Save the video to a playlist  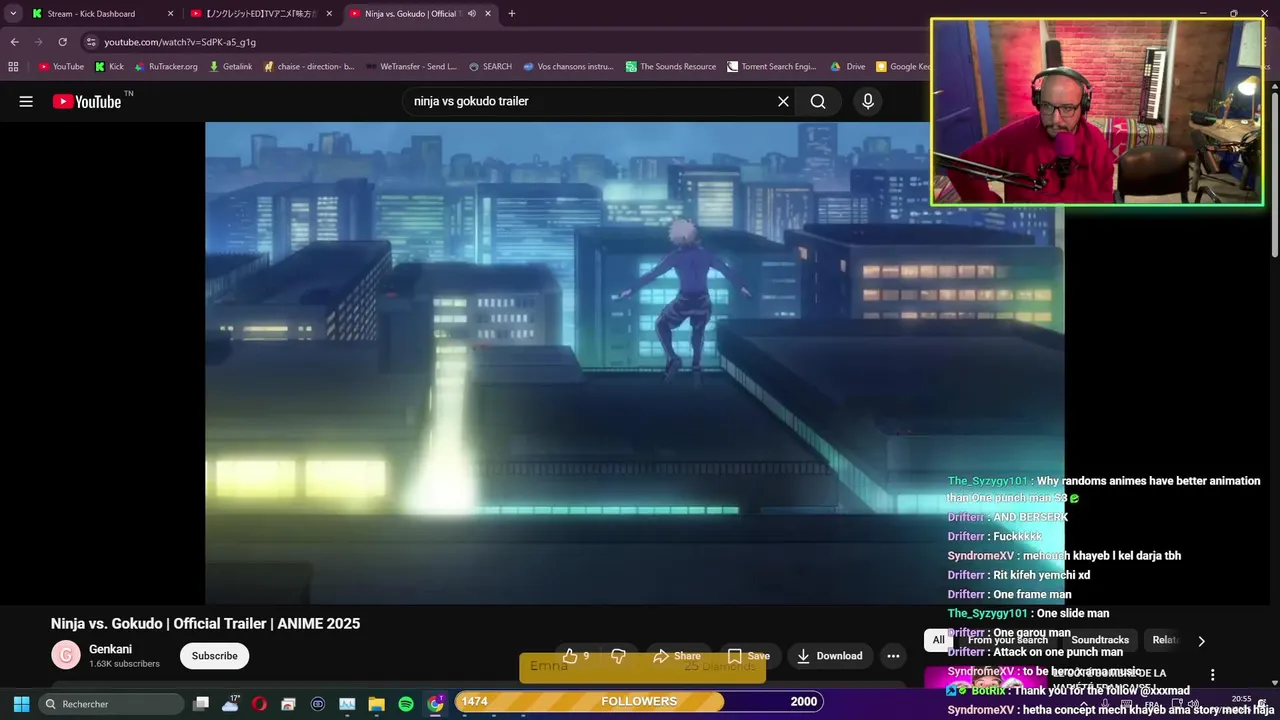click(x=748, y=656)
